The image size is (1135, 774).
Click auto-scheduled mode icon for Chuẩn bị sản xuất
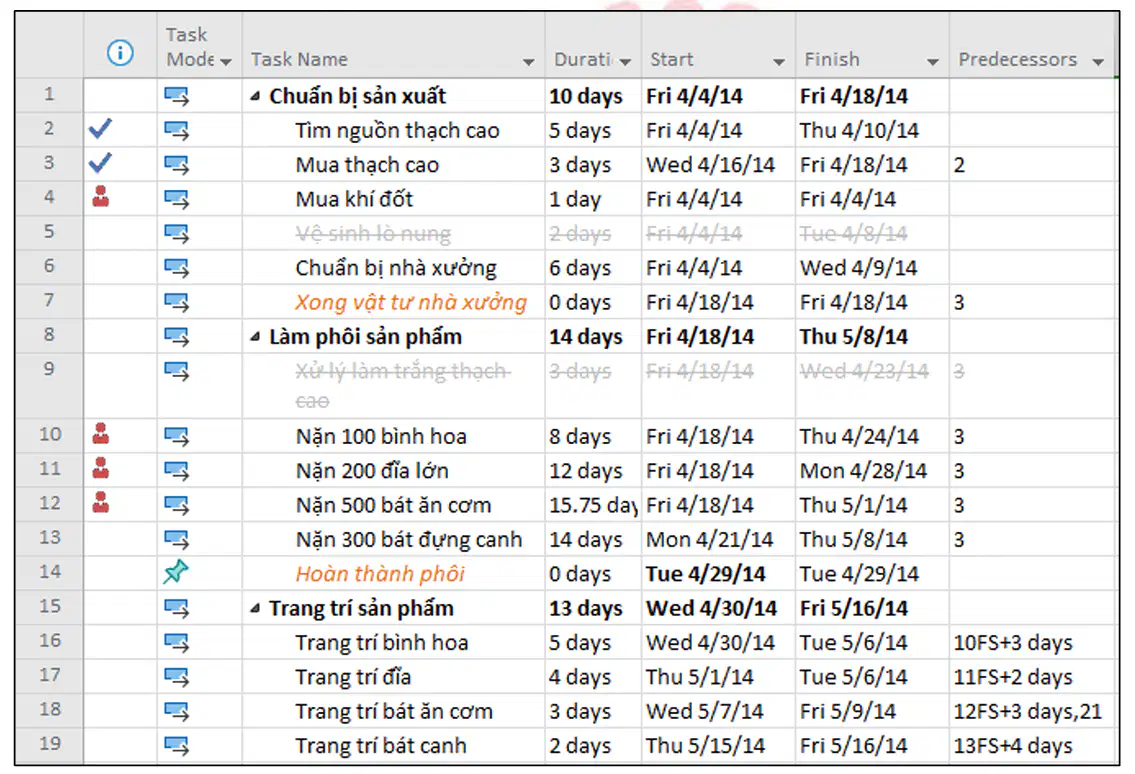point(176,96)
